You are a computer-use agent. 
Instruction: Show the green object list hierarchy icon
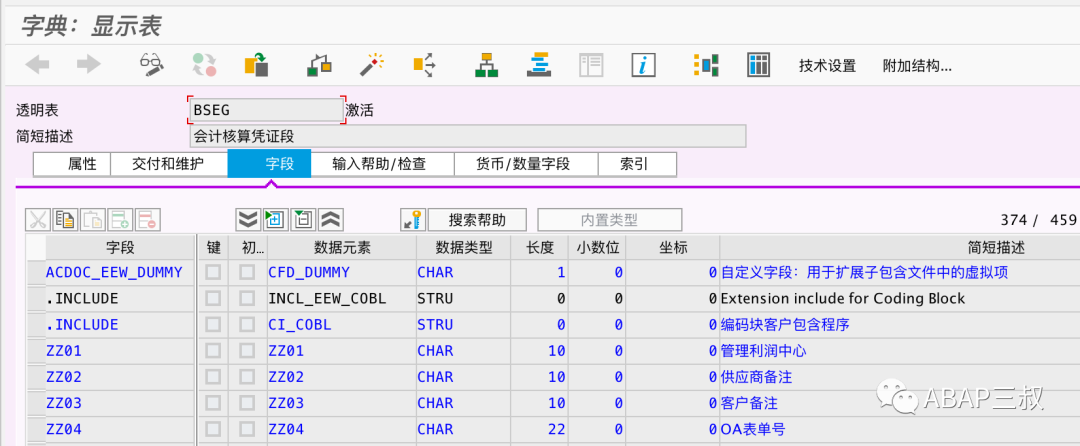(487, 65)
